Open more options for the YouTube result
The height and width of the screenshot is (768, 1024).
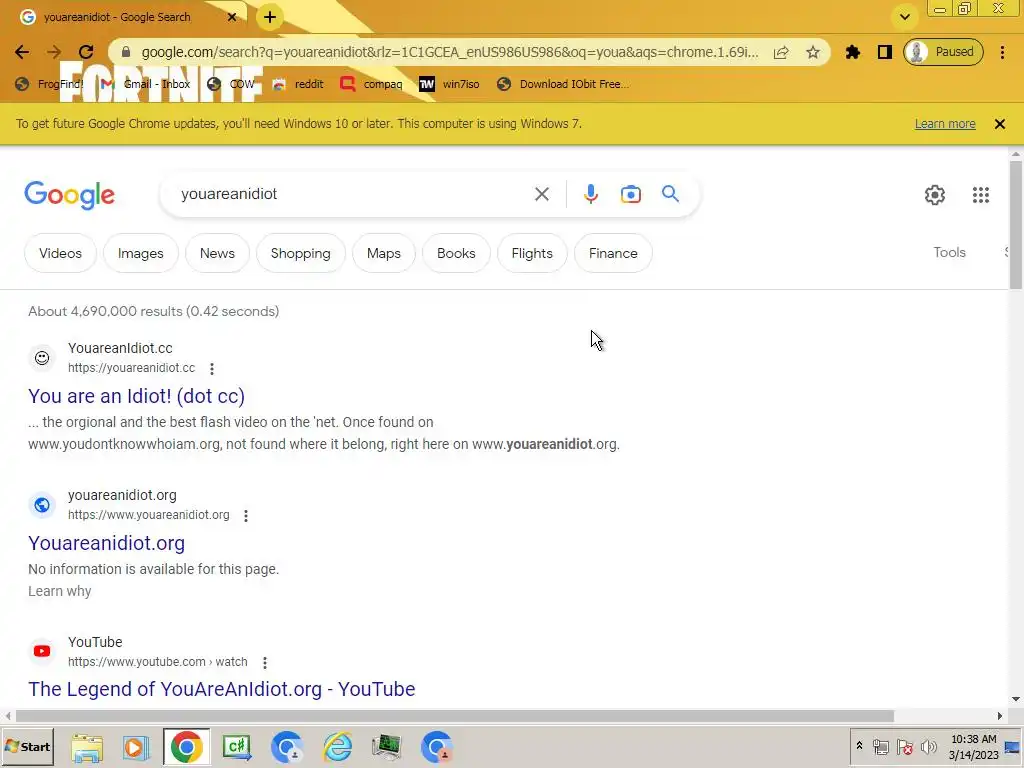[264, 662]
